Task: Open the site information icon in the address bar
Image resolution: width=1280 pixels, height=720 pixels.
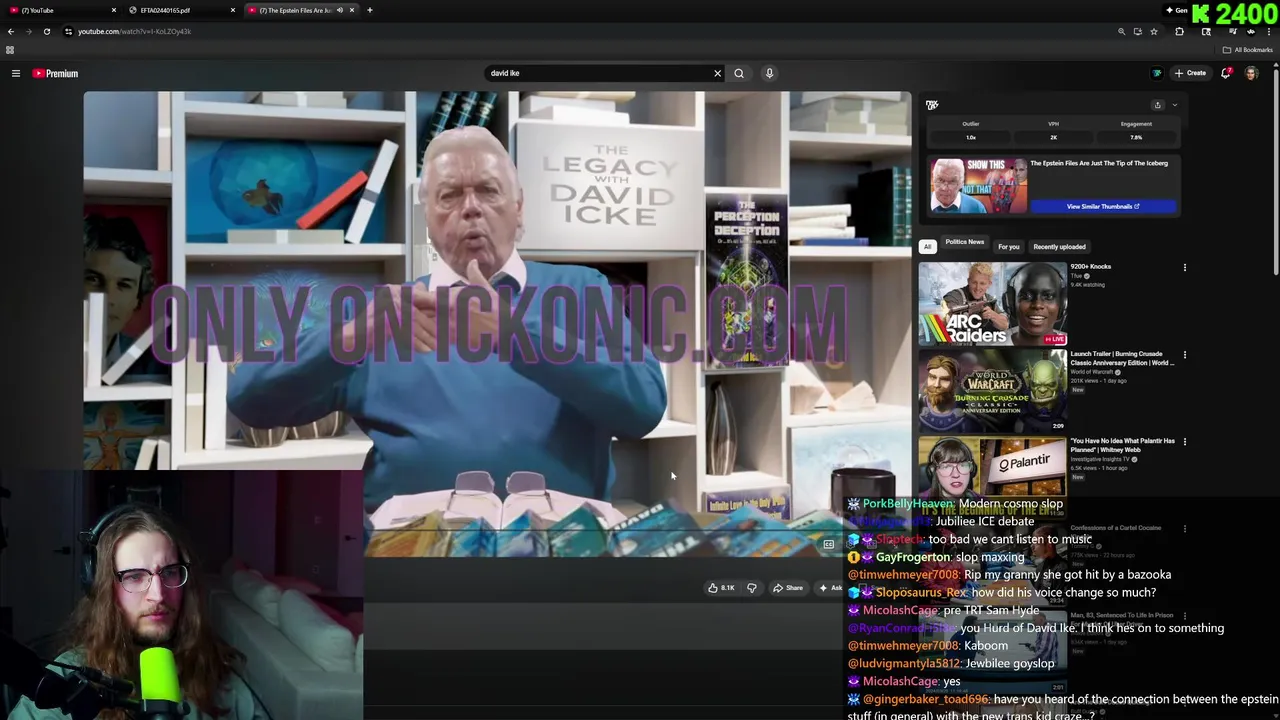Action: (68, 31)
